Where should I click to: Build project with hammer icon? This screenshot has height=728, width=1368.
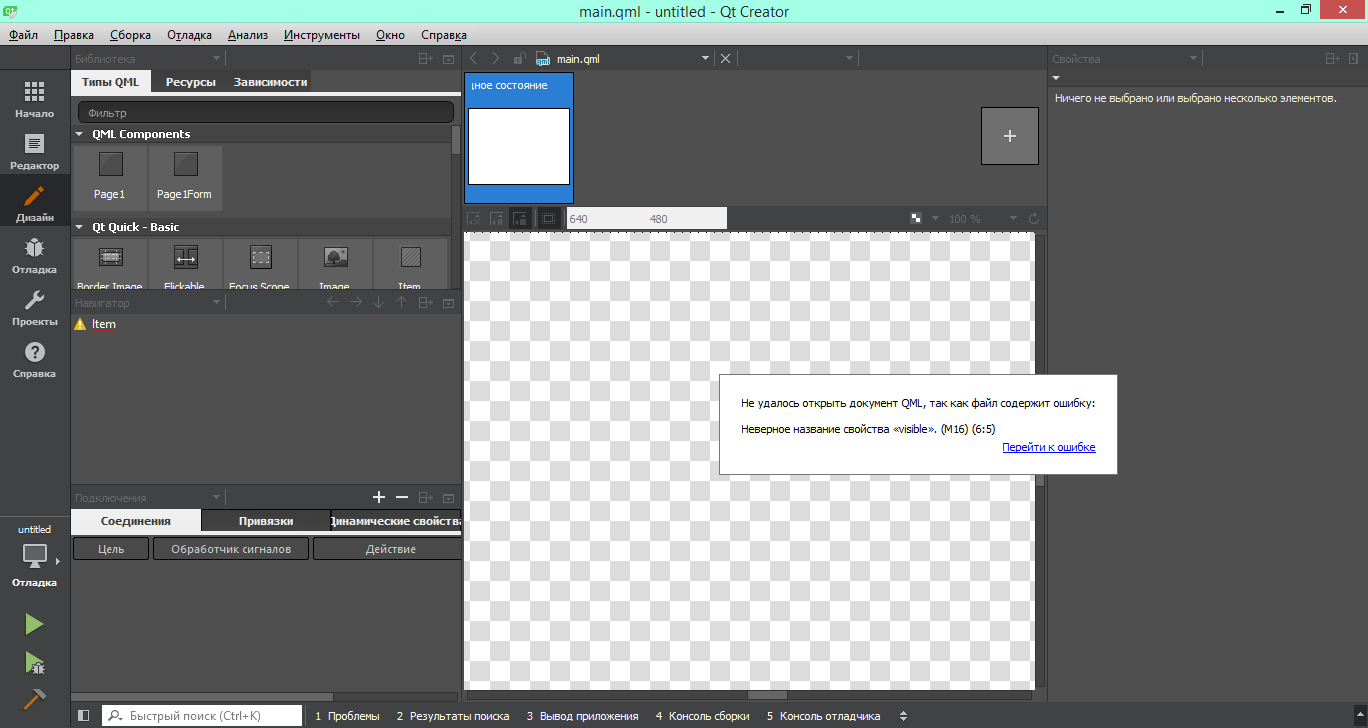[x=34, y=699]
